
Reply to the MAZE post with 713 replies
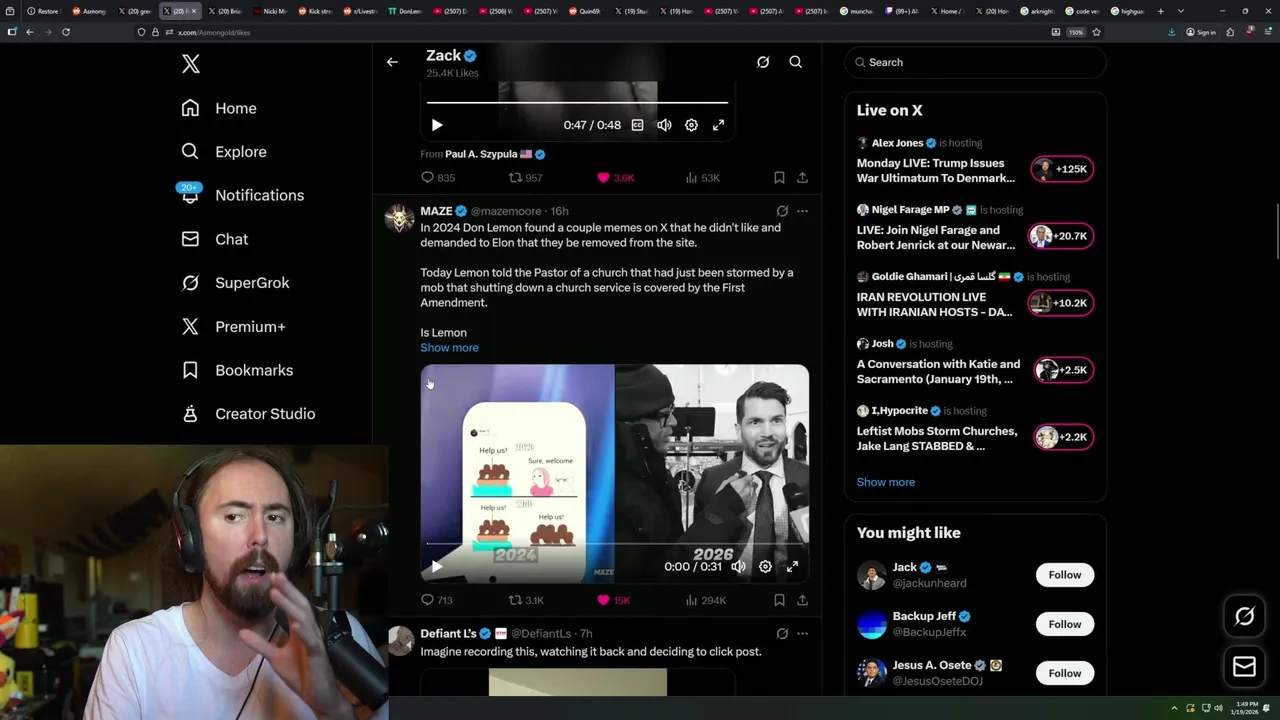(437, 600)
